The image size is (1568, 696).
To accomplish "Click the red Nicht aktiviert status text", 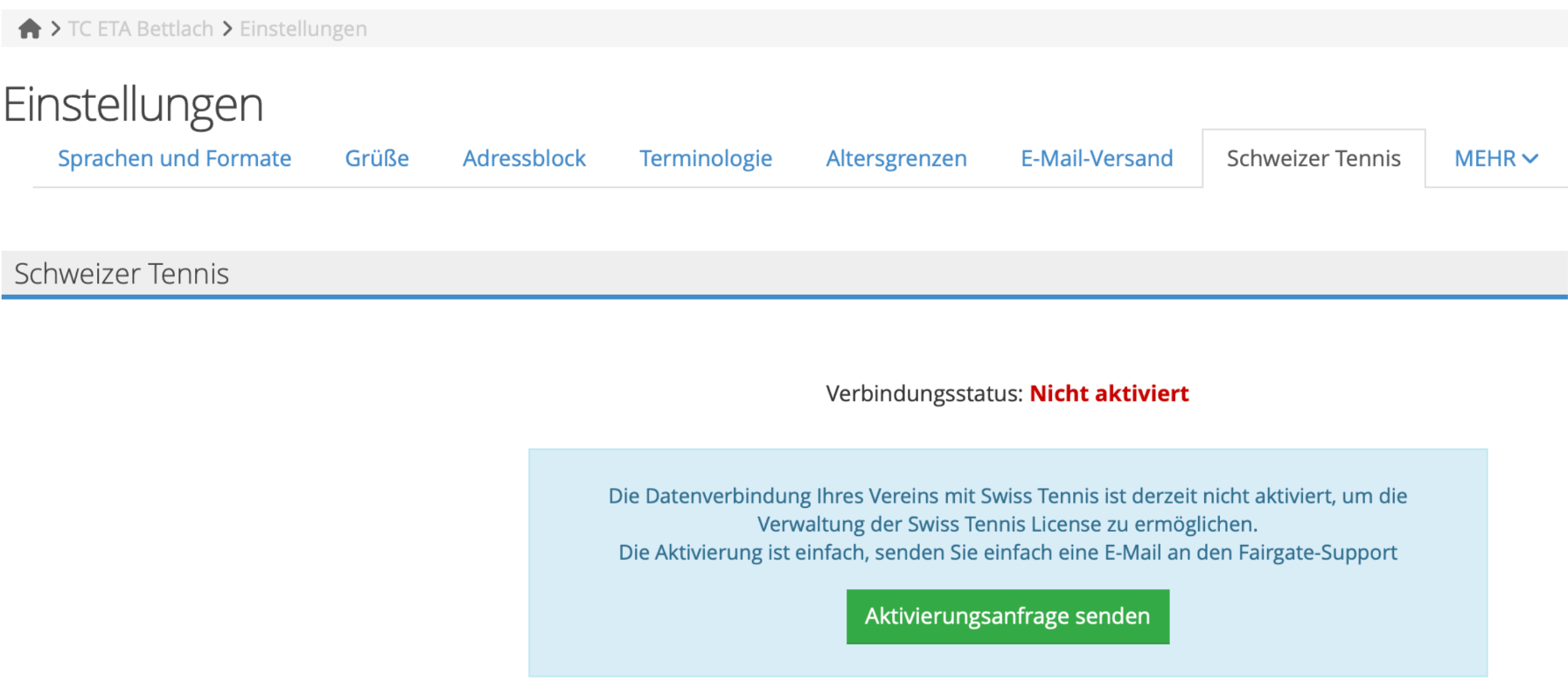I will [1108, 393].
